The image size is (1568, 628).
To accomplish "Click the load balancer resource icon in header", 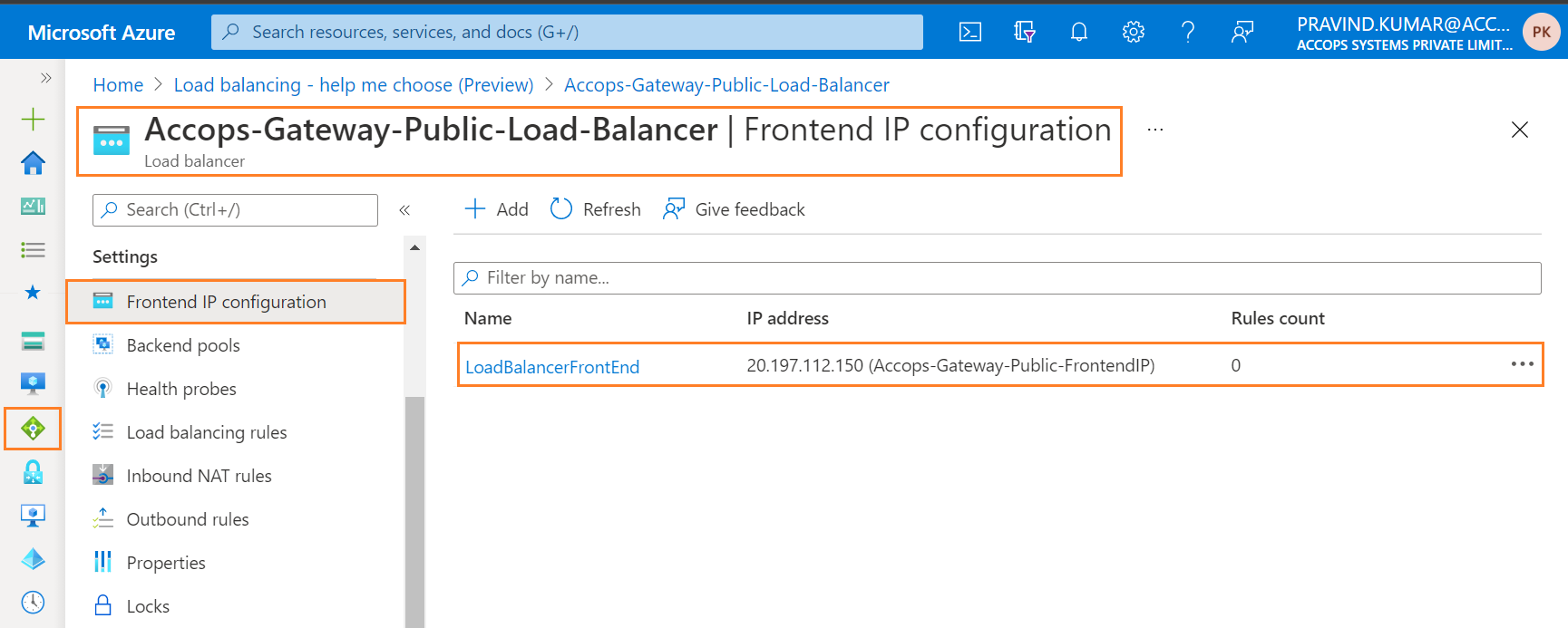I will coord(112,141).
